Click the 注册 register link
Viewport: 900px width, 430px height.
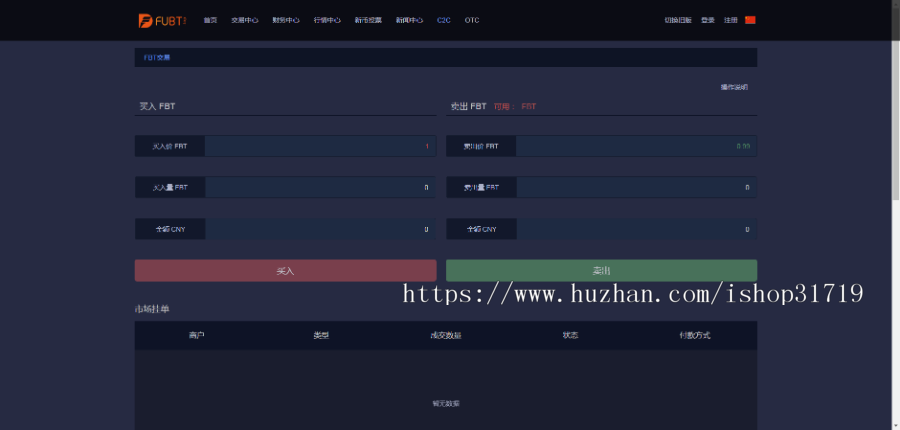point(731,20)
